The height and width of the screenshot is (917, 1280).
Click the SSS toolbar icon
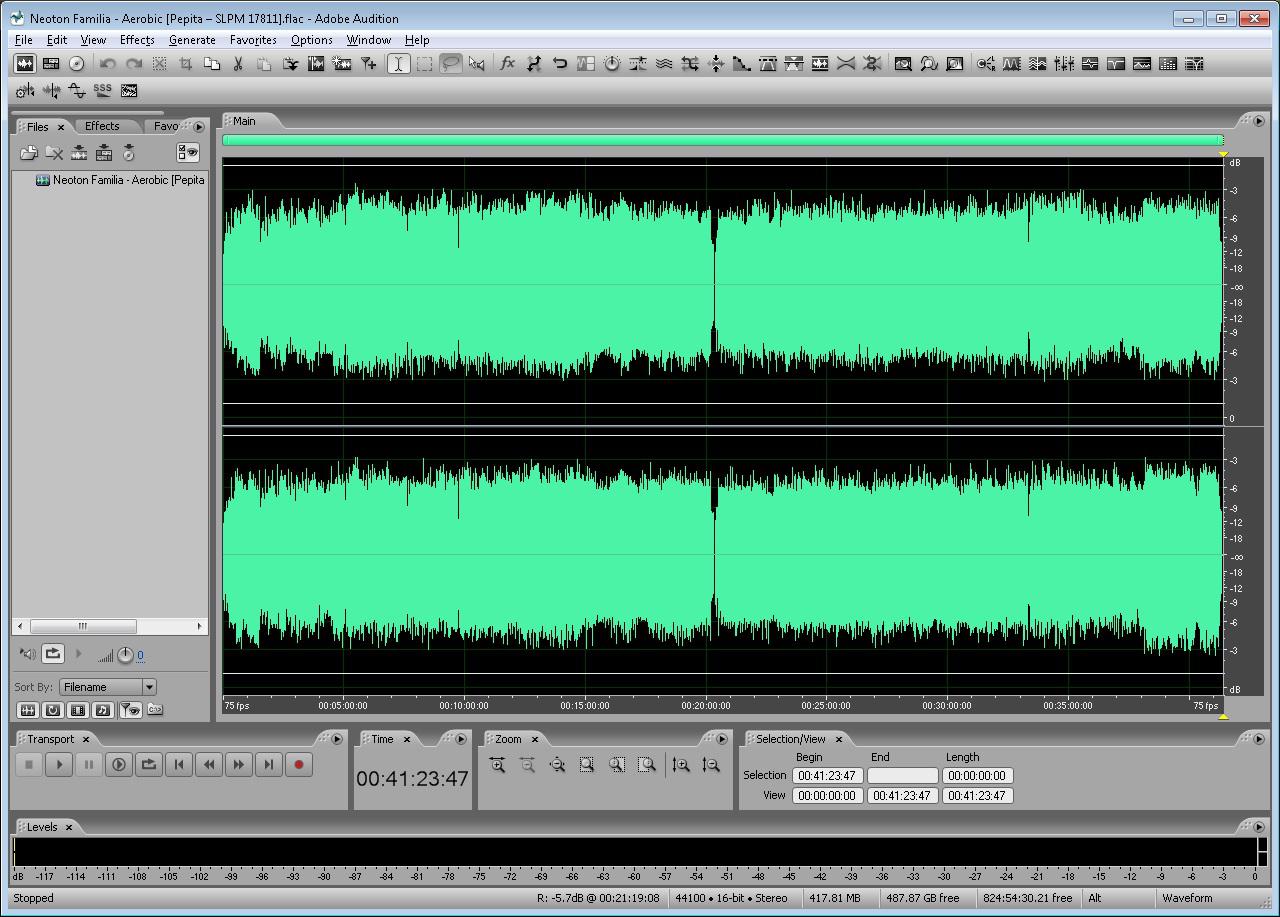(103, 90)
